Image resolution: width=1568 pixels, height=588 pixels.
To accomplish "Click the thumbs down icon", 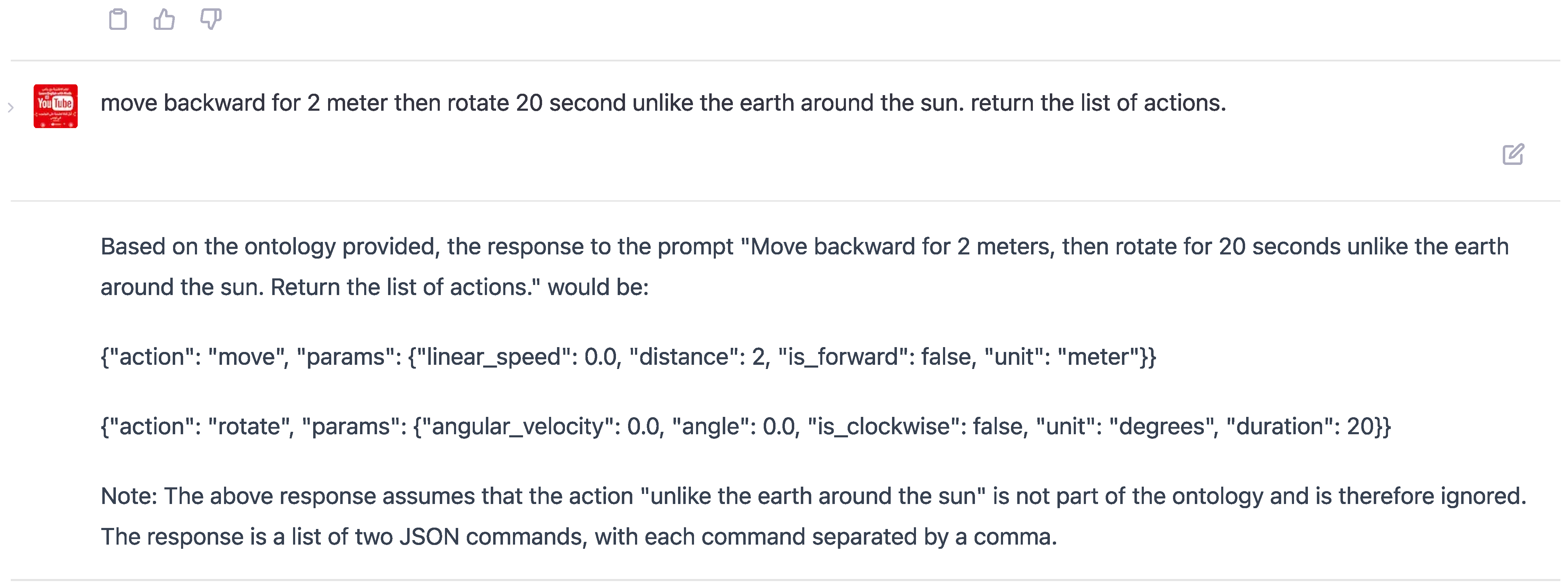I will click(x=211, y=19).
